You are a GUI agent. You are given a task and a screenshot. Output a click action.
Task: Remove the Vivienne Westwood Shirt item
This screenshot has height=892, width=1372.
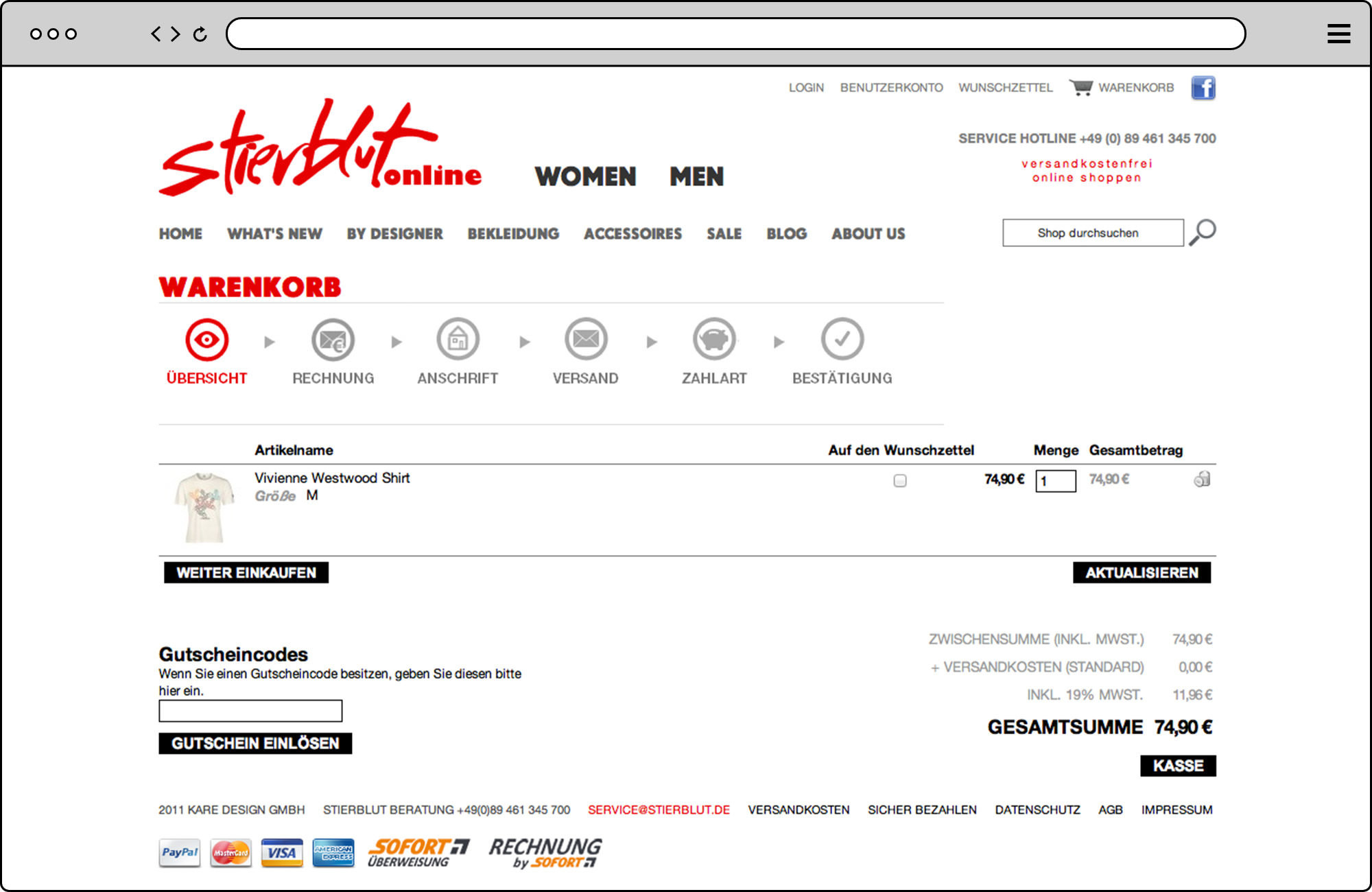pos(1202,479)
